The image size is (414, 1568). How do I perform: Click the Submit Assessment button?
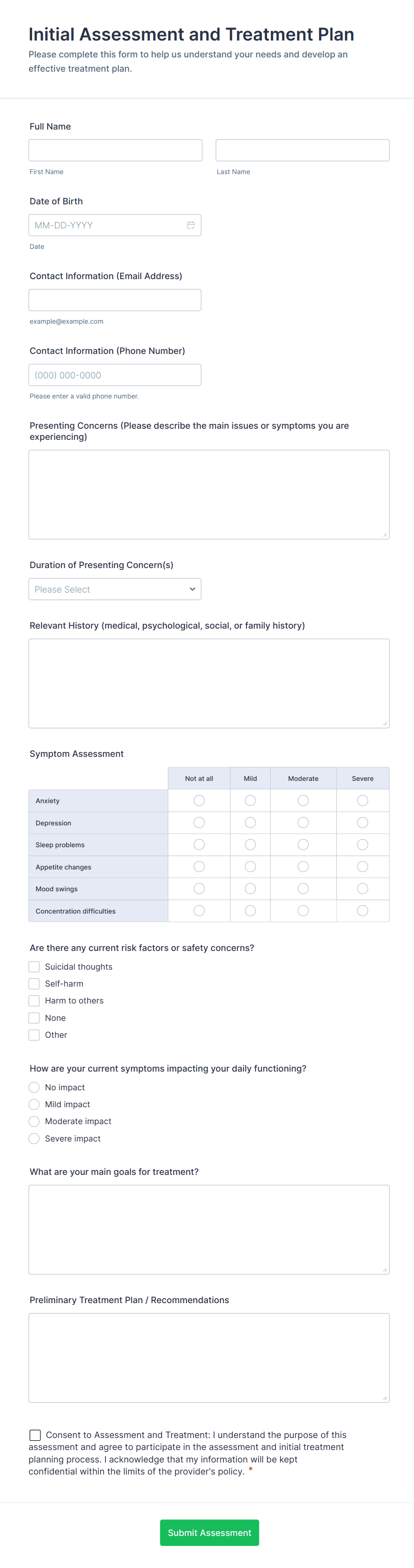click(x=209, y=1532)
